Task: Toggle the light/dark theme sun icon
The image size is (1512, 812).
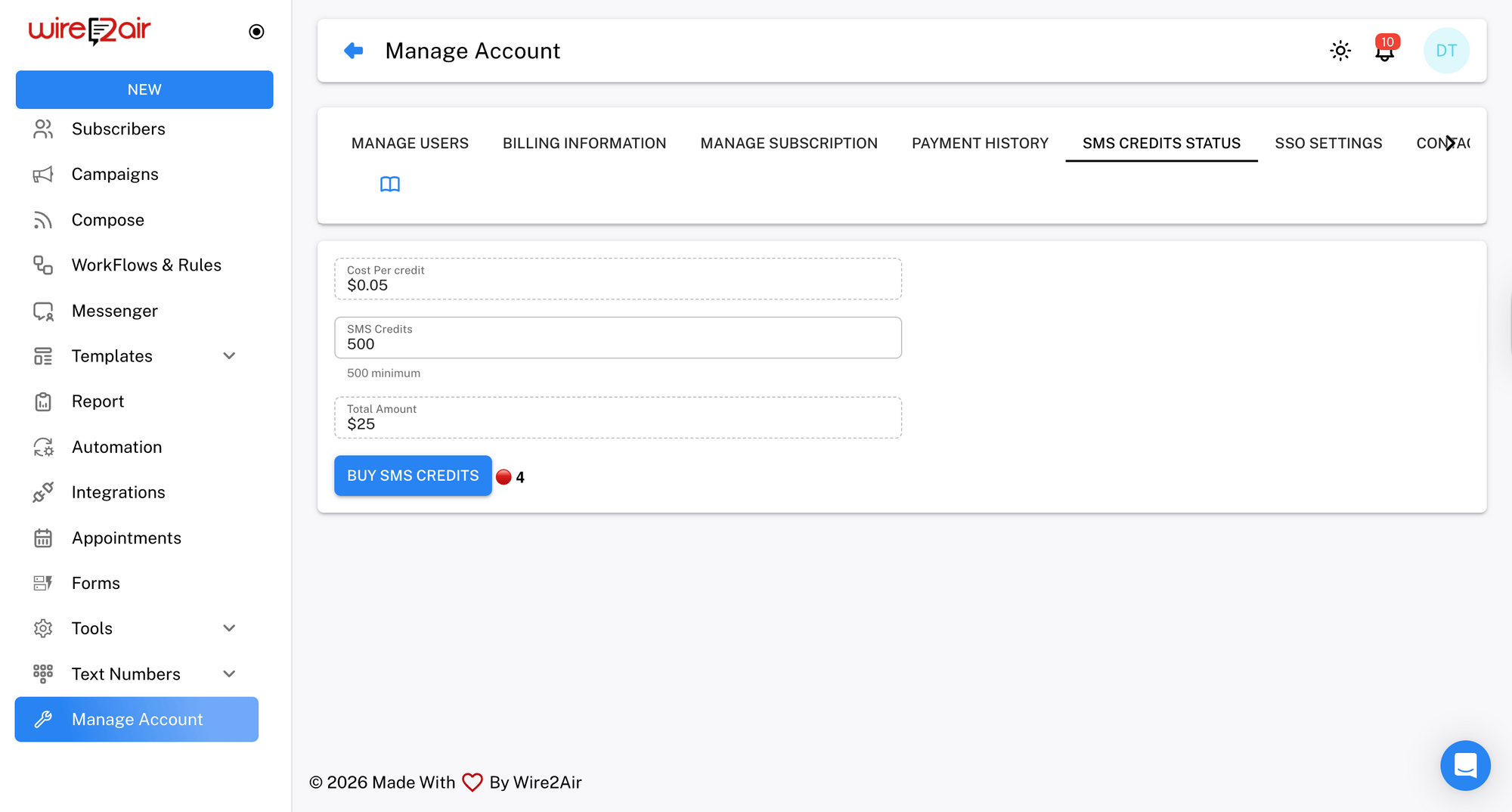Action: click(1340, 51)
